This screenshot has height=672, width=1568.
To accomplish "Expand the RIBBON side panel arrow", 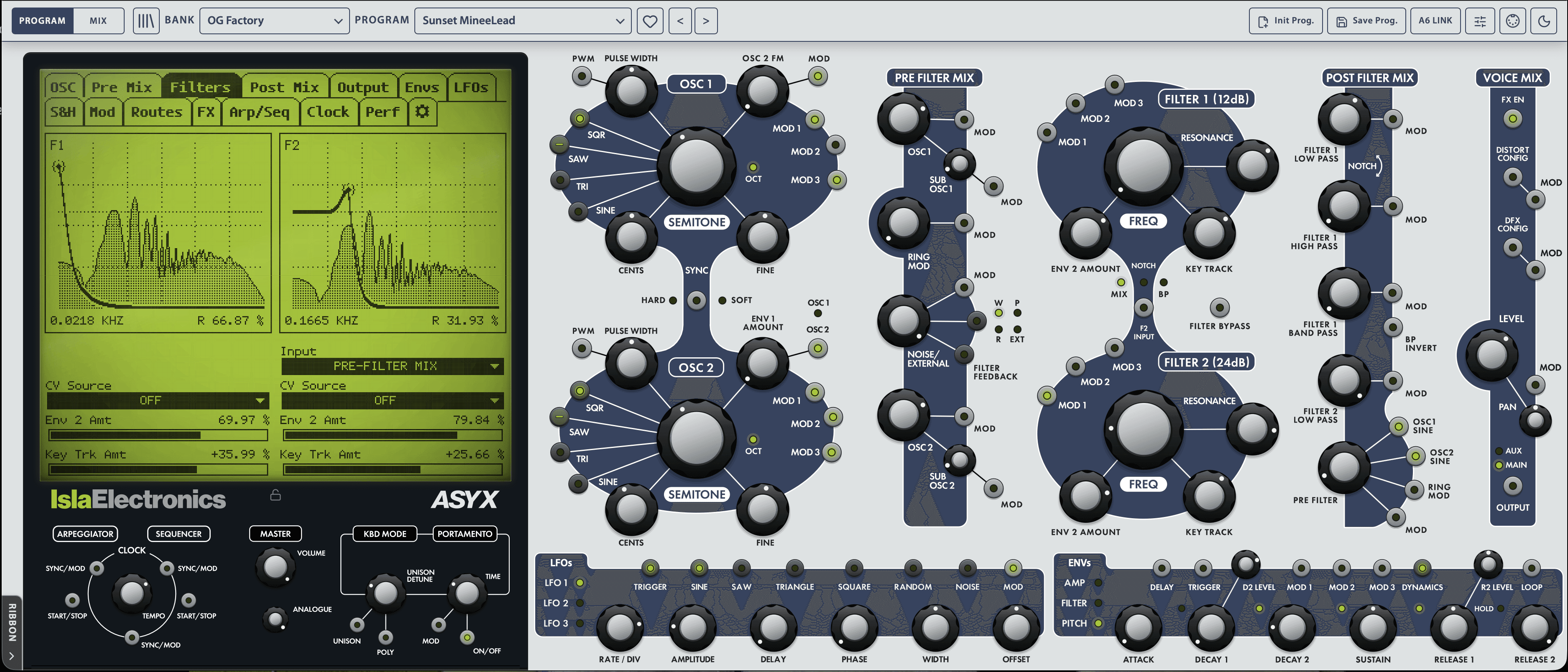I will pos(11,656).
